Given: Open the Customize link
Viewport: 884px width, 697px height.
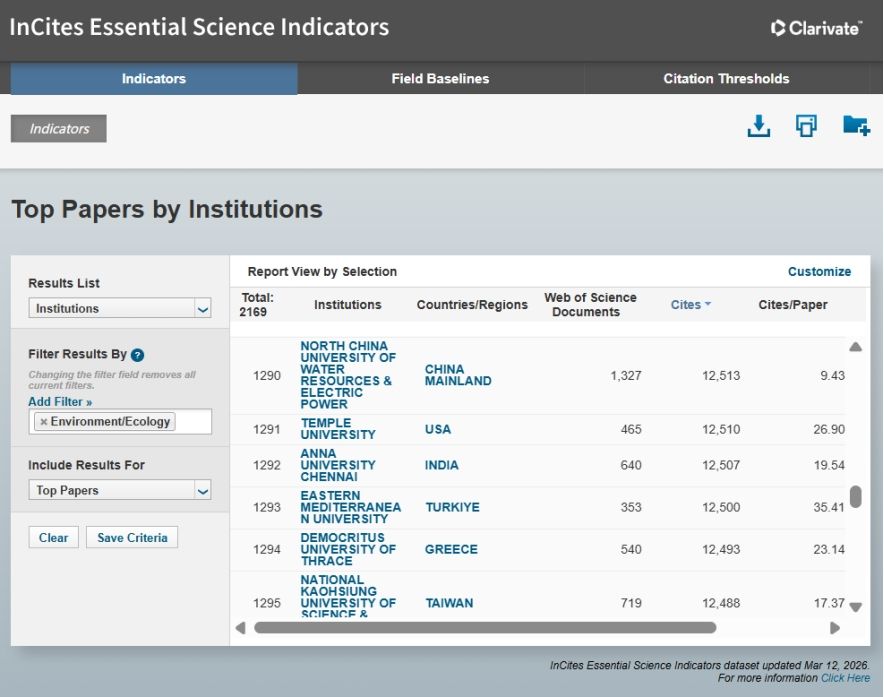Looking at the screenshot, I should tap(819, 272).
